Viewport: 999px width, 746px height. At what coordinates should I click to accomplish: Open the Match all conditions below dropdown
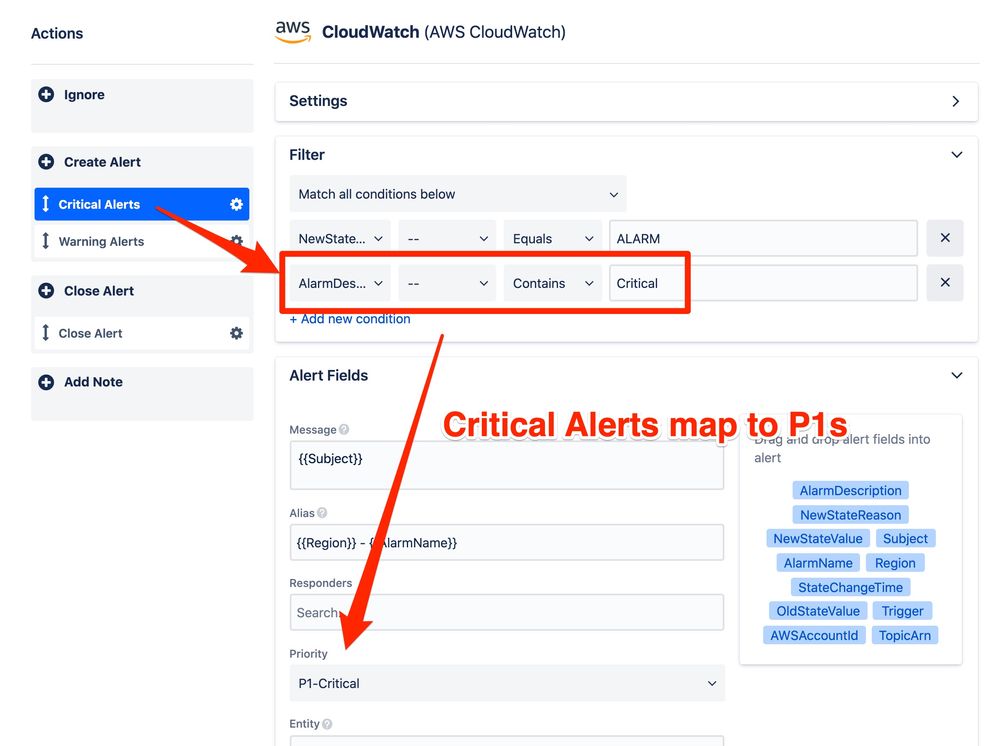tap(457, 194)
